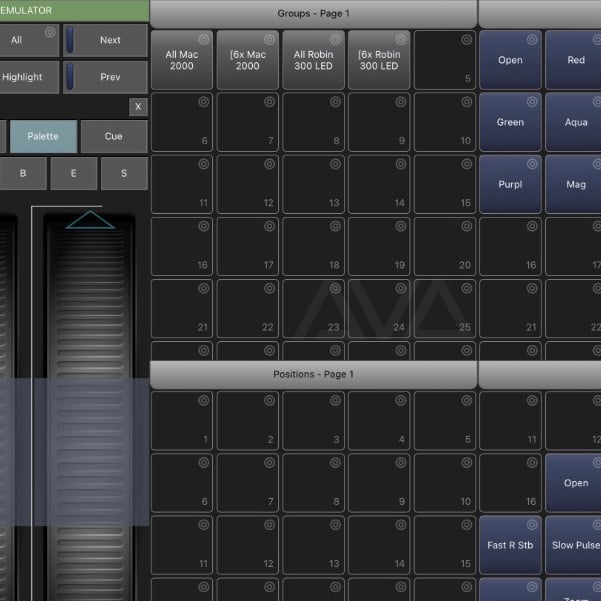Select empty Positions cell 15
Image resolution: width=601 pixels, height=601 pixels.
(x=445, y=545)
